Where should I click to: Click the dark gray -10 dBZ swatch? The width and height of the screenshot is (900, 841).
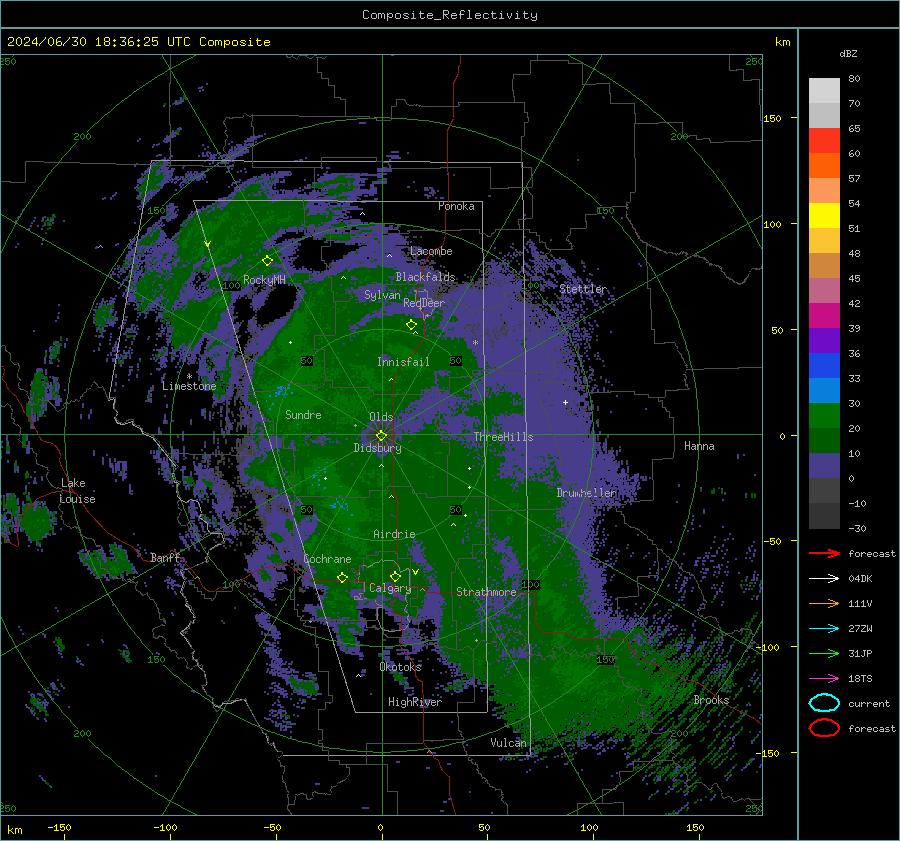(824, 515)
